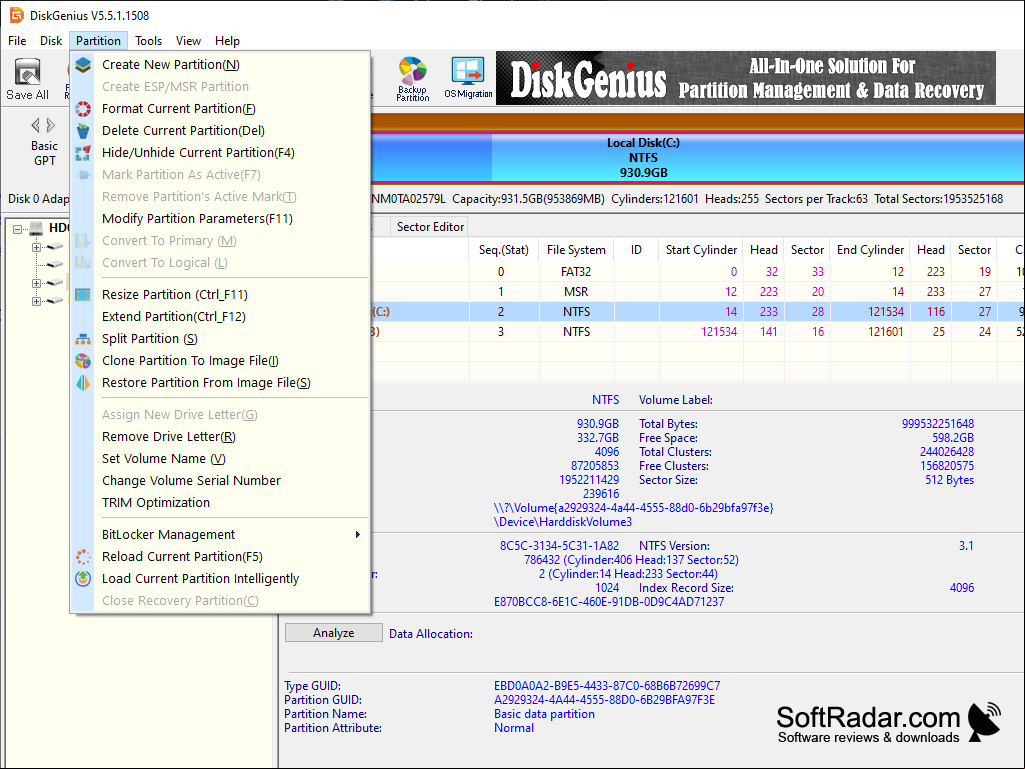Click the Free Space value 598.2GB
Viewport: 1025px width, 769px height.
[x=952, y=438]
